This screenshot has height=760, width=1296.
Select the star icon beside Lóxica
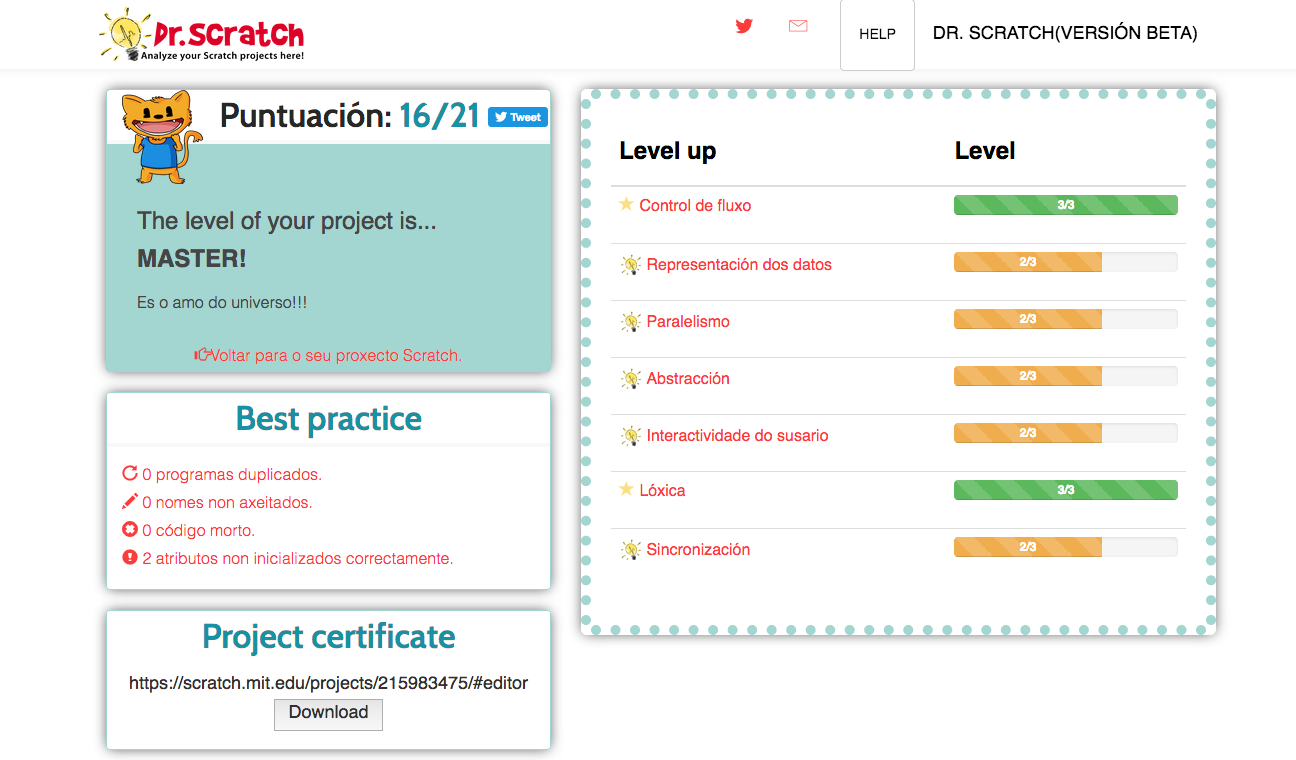[627, 489]
